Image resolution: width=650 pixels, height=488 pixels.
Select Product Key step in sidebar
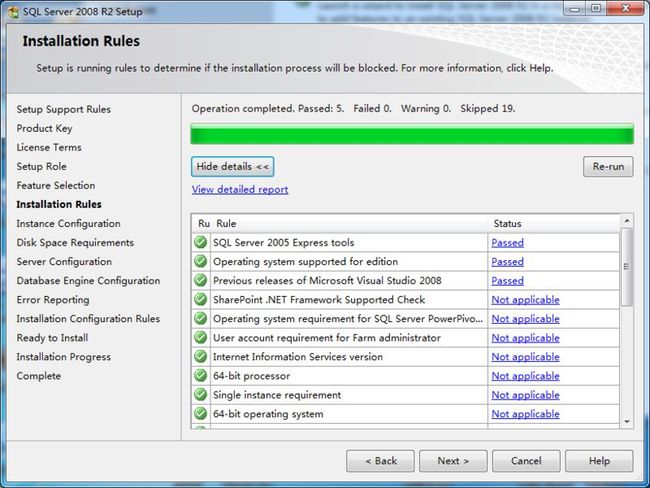pos(44,129)
